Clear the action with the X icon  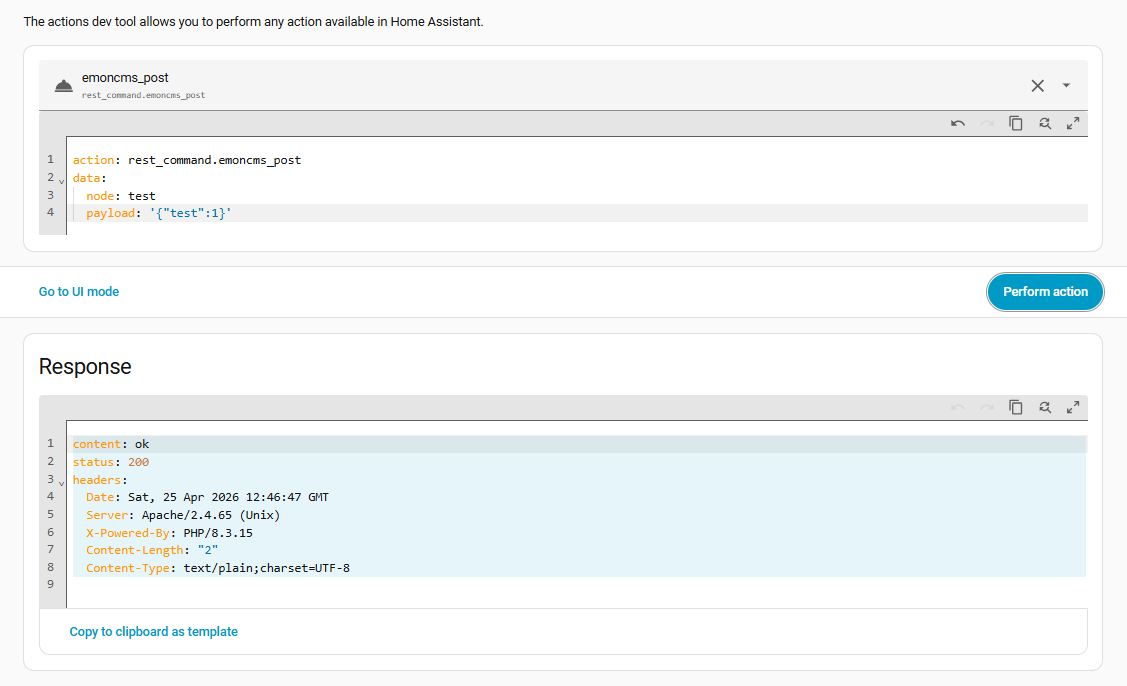click(1037, 85)
